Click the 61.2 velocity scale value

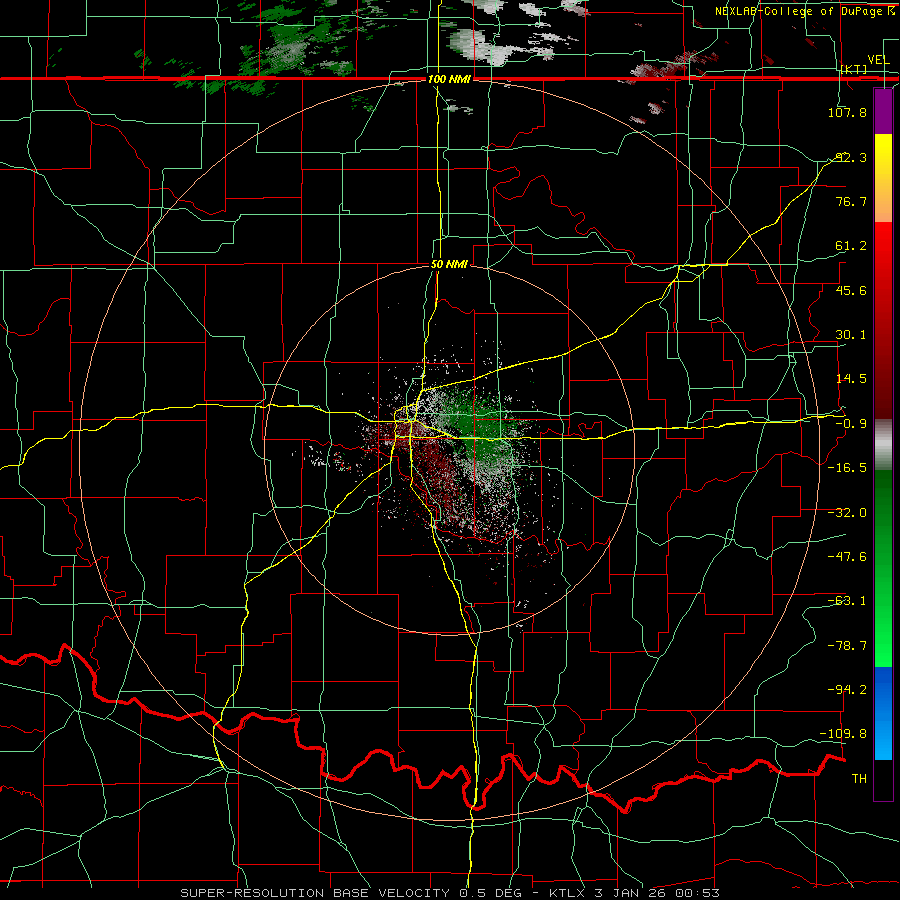click(x=851, y=246)
